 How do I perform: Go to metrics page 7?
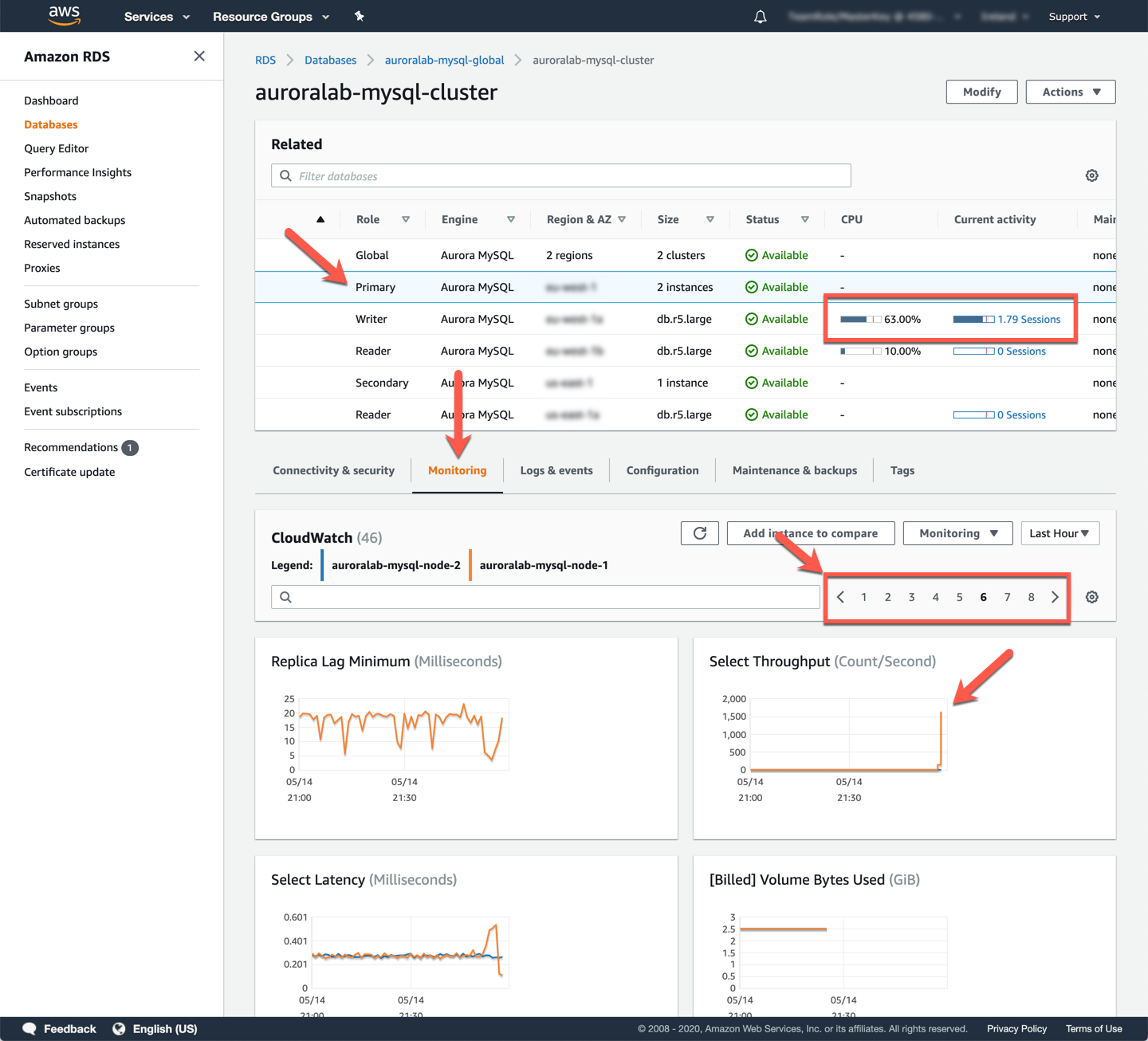pyautogui.click(x=1007, y=597)
